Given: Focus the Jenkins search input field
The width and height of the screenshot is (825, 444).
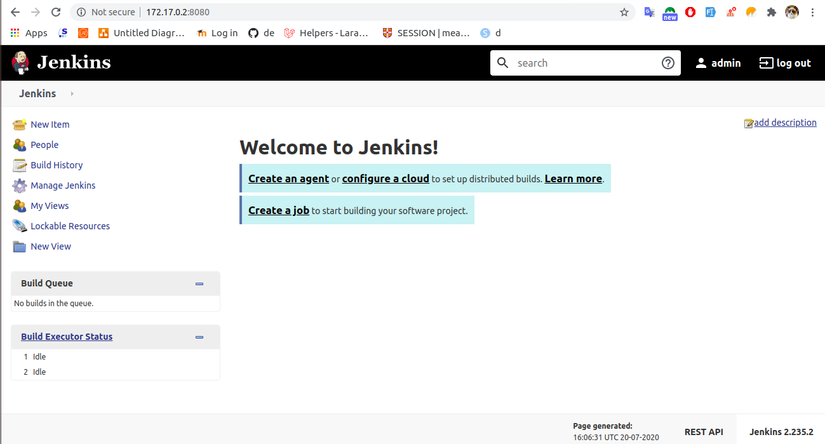Looking at the screenshot, I should [x=586, y=63].
